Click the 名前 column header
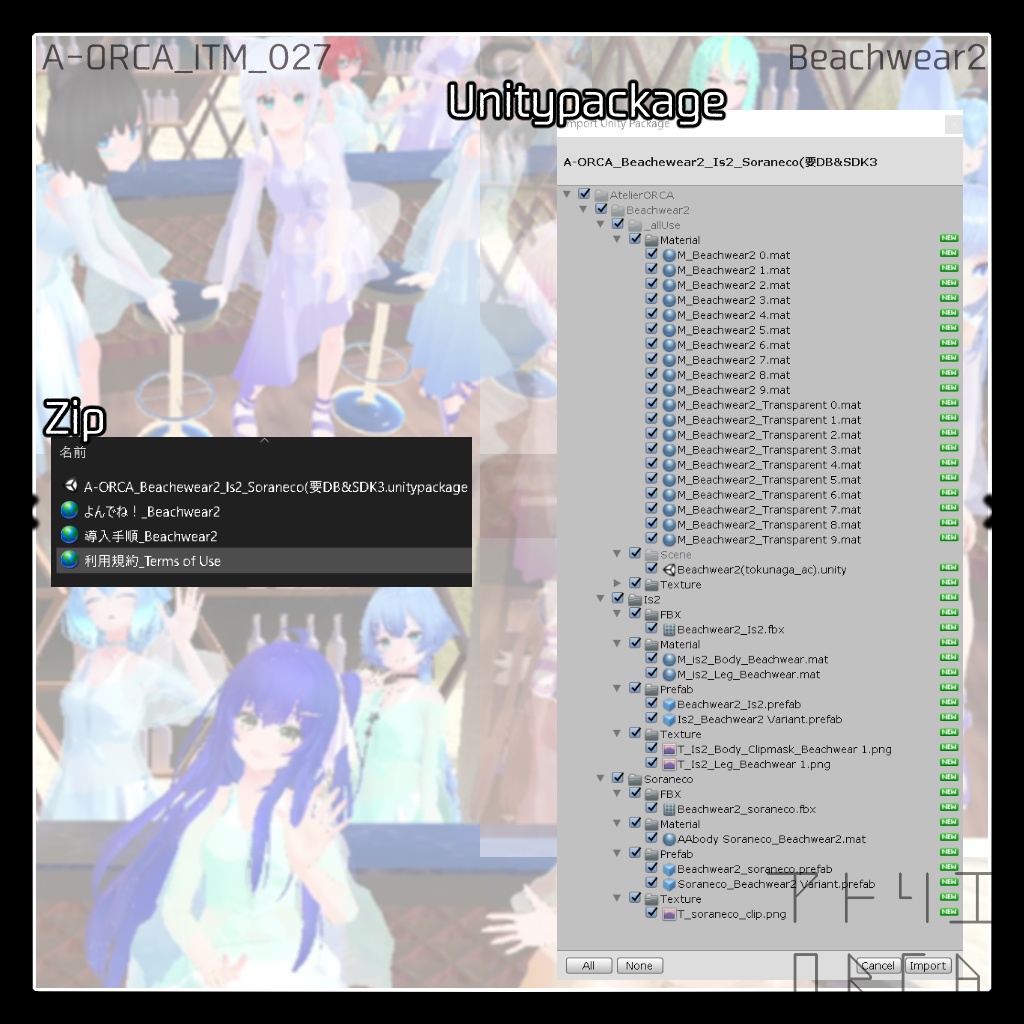The height and width of the screenshot is (1024, 1024). 72,453
